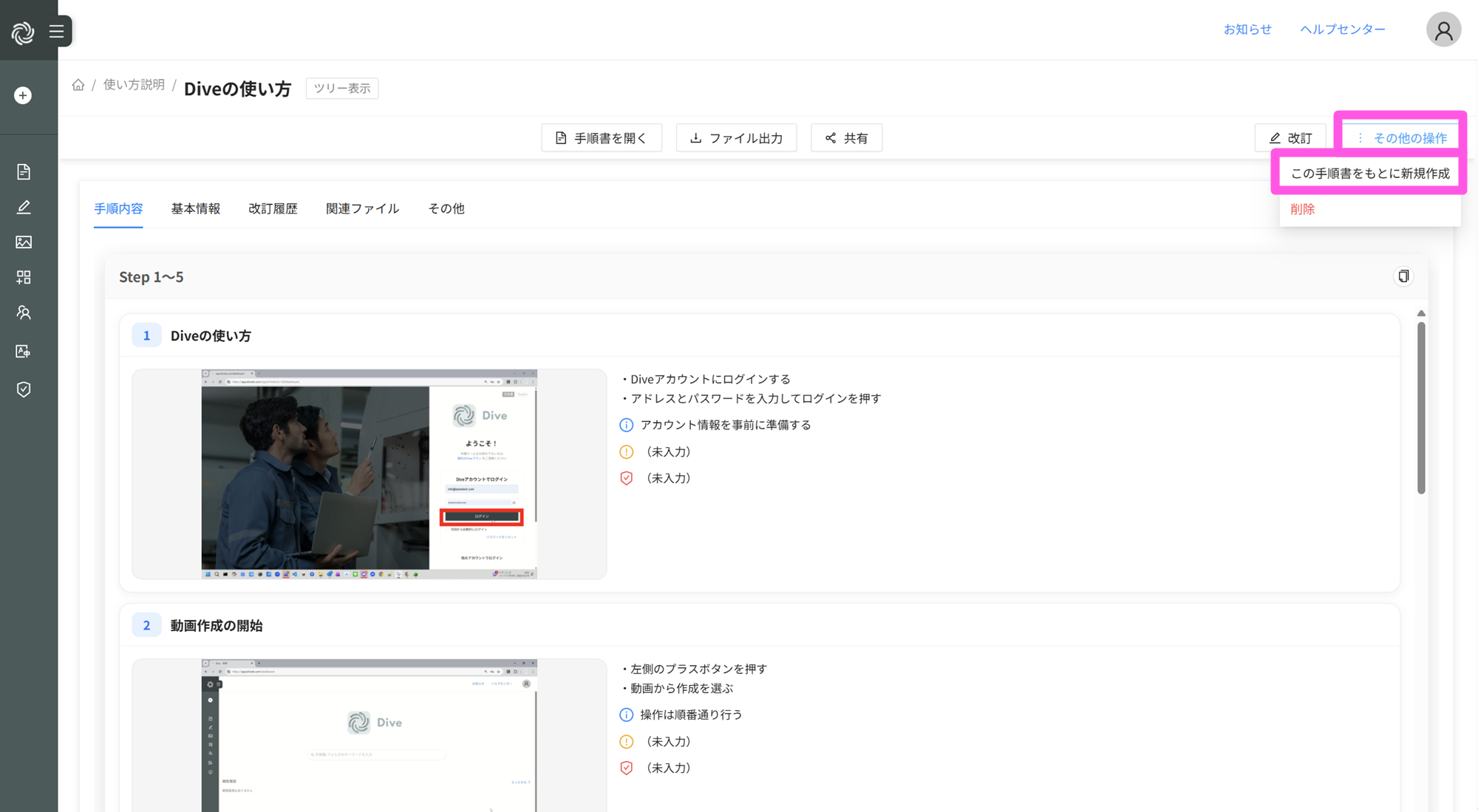Switch to the 改訂履歴 tab
Screen dimensions: 1478x812
click(x=273, y=209)
